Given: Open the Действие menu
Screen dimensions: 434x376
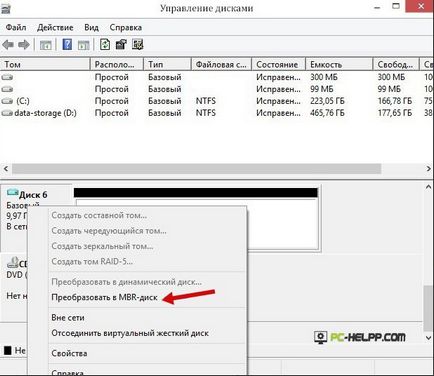Looking at the screenshot, I should pos(55,27).
